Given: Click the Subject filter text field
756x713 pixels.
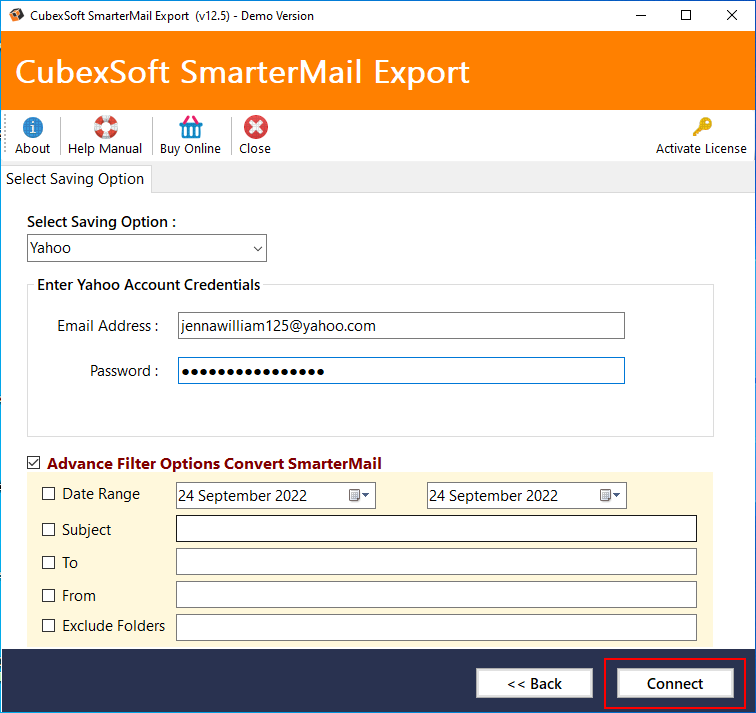Looking at the screenshot, I should pos(436,528).
